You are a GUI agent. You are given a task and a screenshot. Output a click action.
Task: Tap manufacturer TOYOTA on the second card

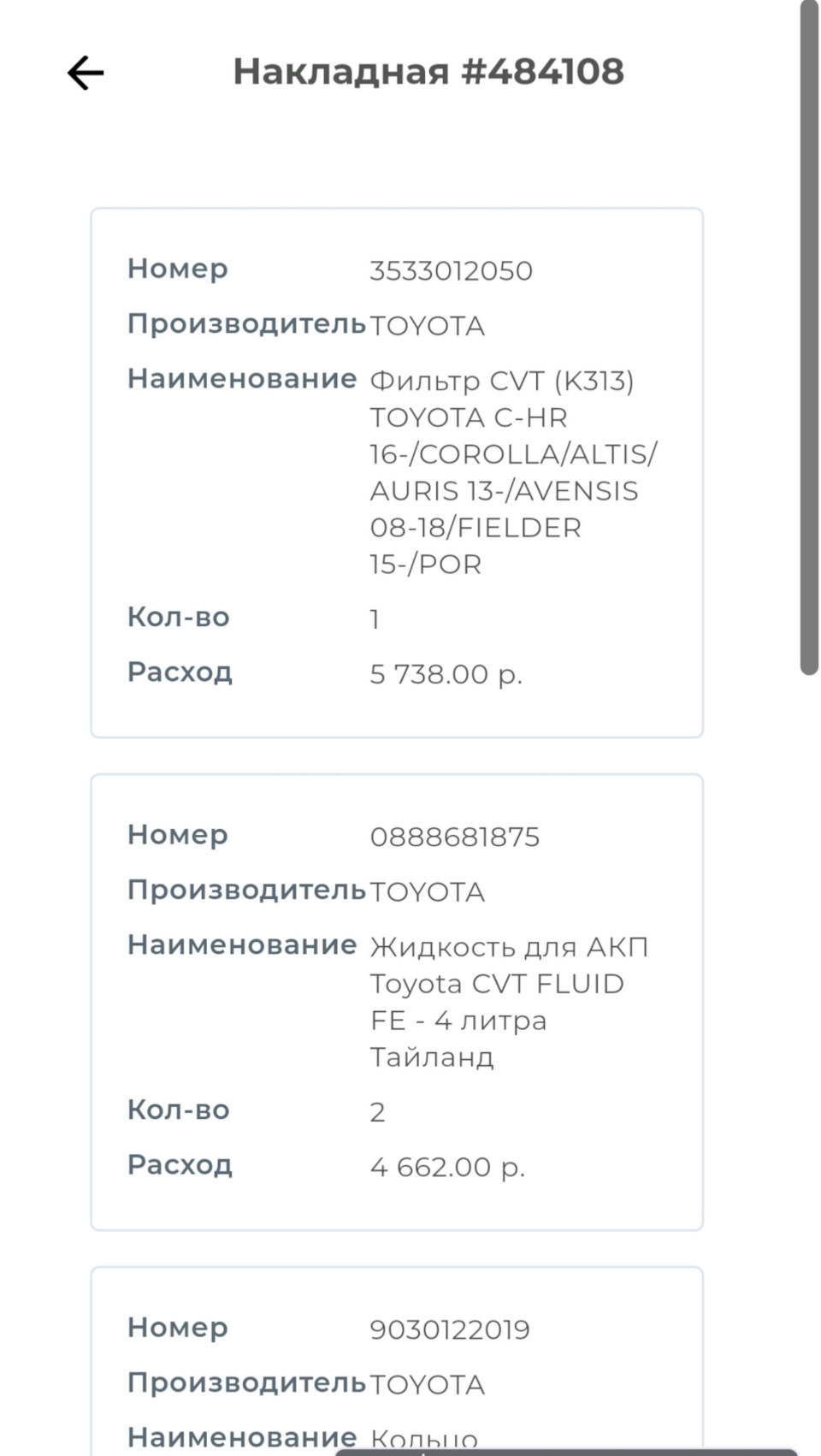pyautogui.click(x=428, y=891)
